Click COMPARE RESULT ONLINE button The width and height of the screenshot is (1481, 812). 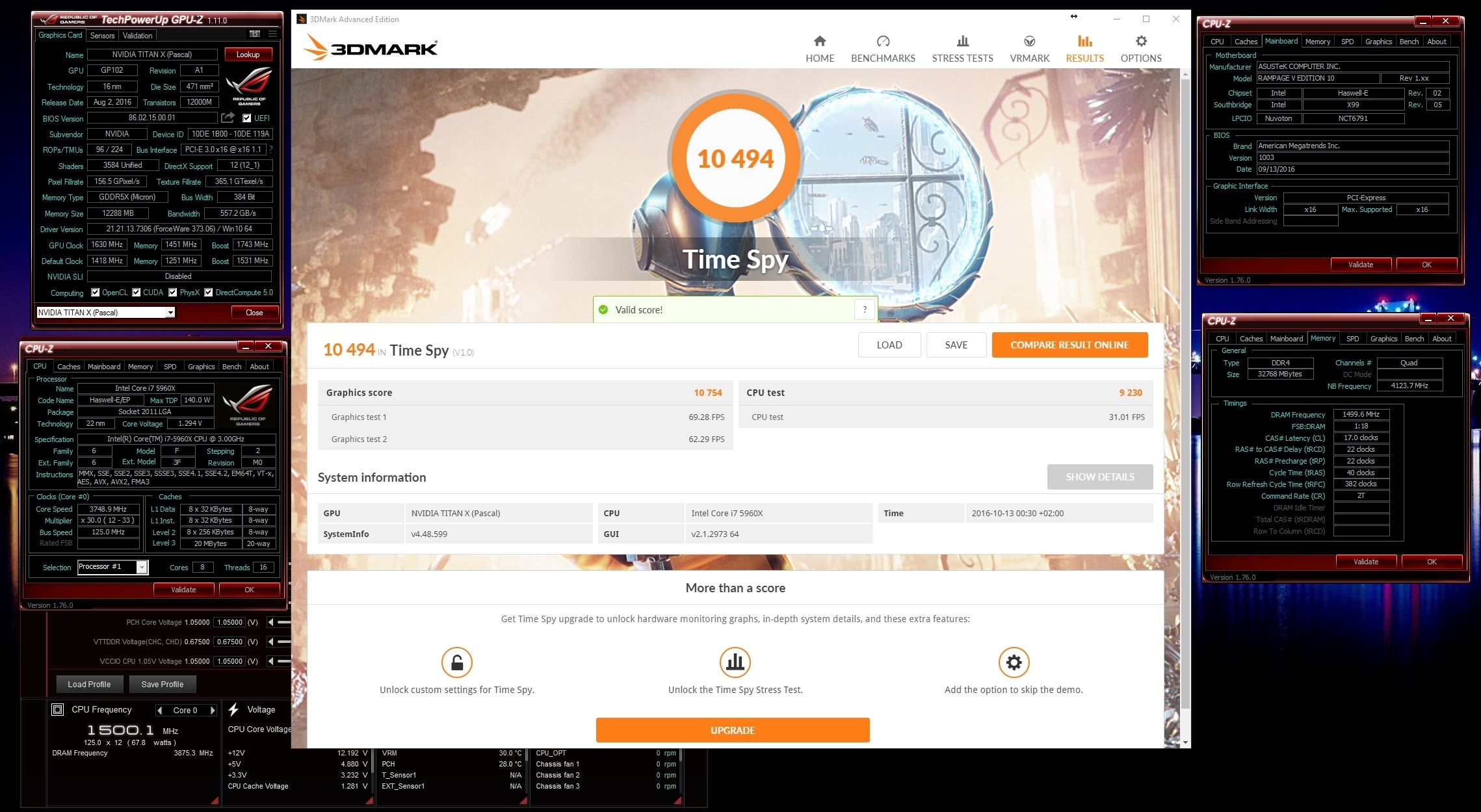tap(1069, 345)
